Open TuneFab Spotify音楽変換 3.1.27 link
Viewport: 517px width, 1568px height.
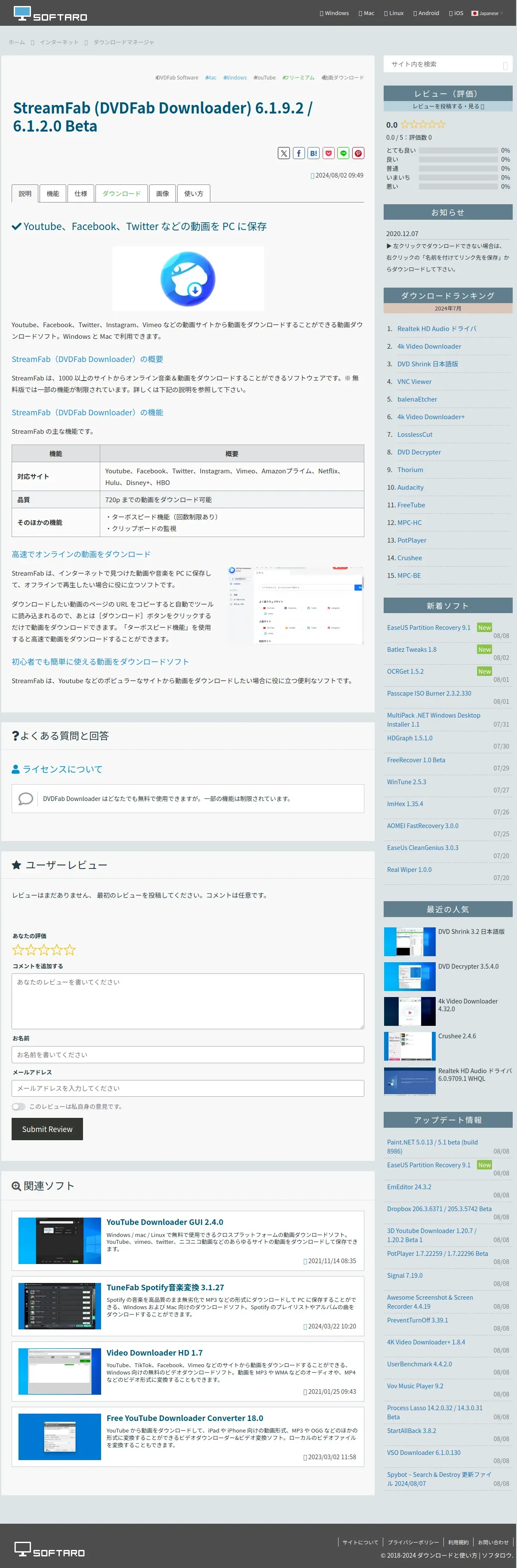(x=165, y=1287)
